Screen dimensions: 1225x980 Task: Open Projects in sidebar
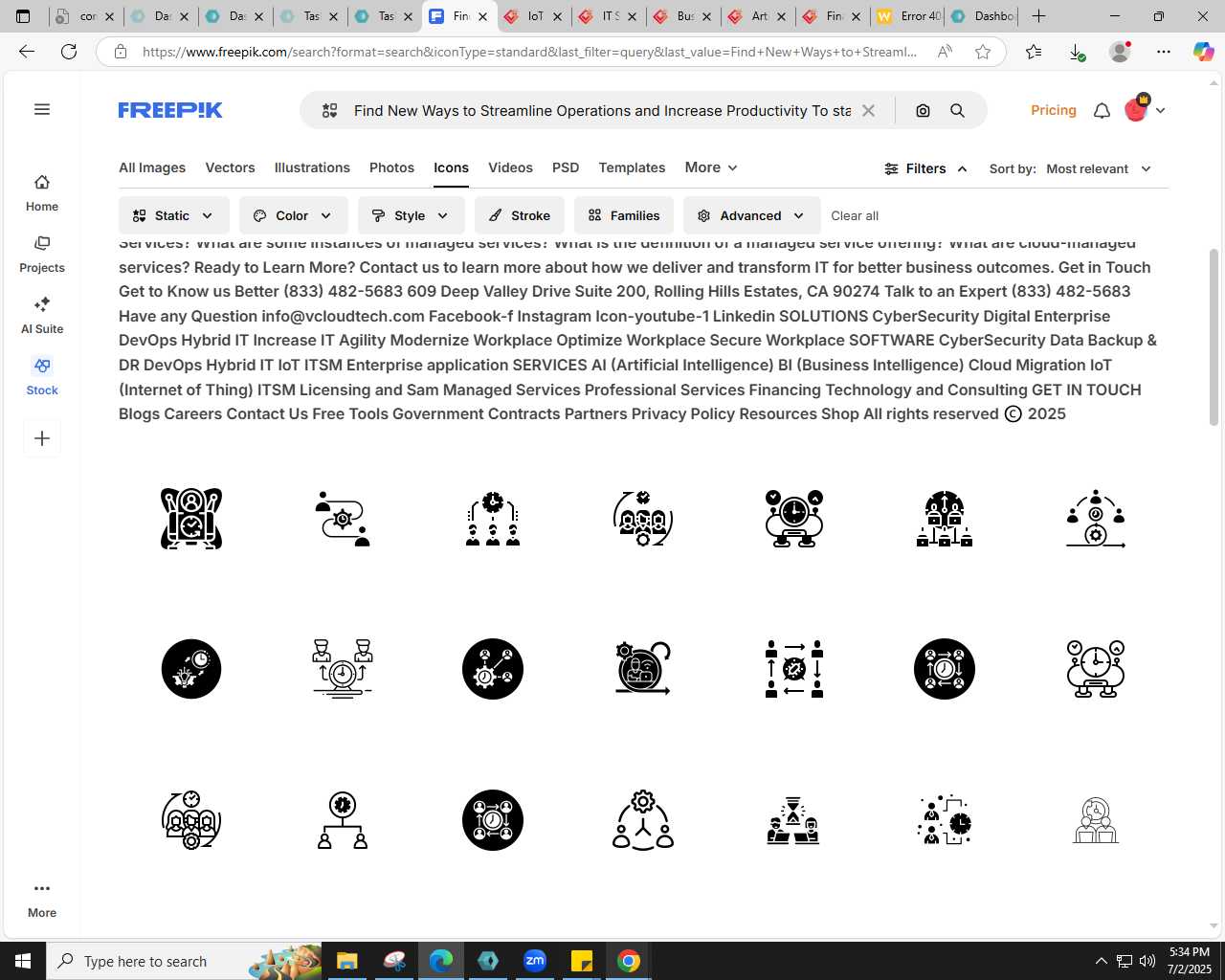42,255
